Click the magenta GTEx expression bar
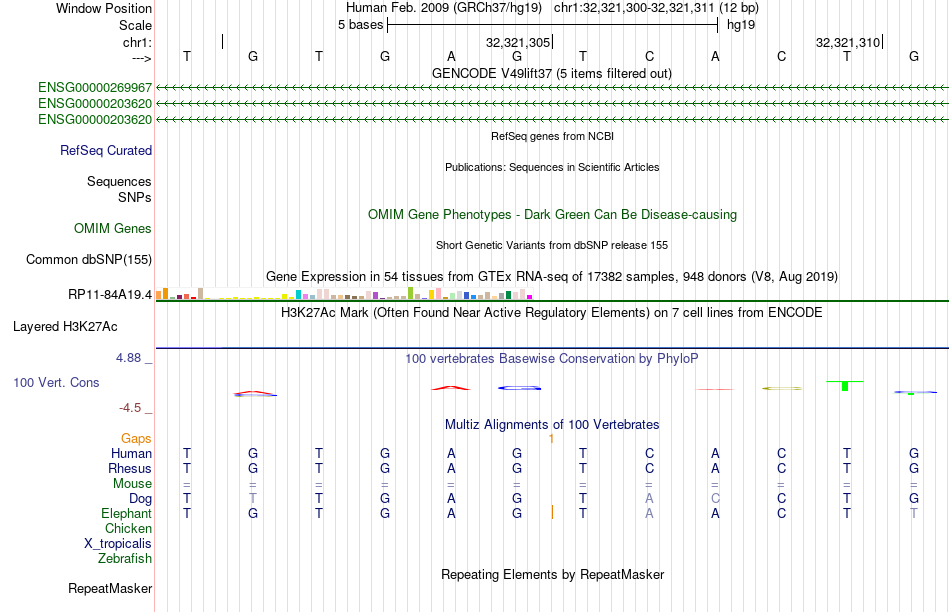 click(x=530, y=297)
